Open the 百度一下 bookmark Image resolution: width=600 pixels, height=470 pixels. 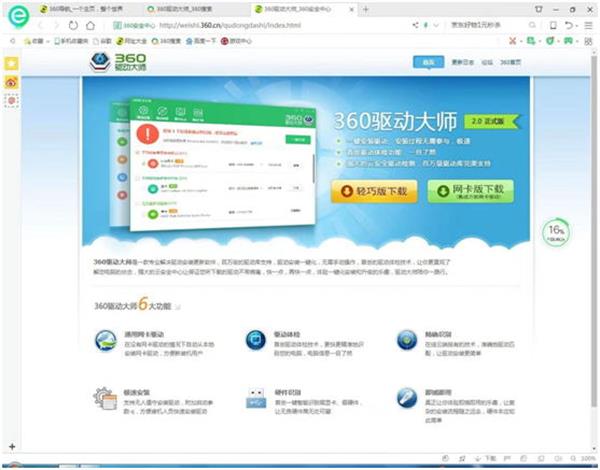(x=201, y=41)
